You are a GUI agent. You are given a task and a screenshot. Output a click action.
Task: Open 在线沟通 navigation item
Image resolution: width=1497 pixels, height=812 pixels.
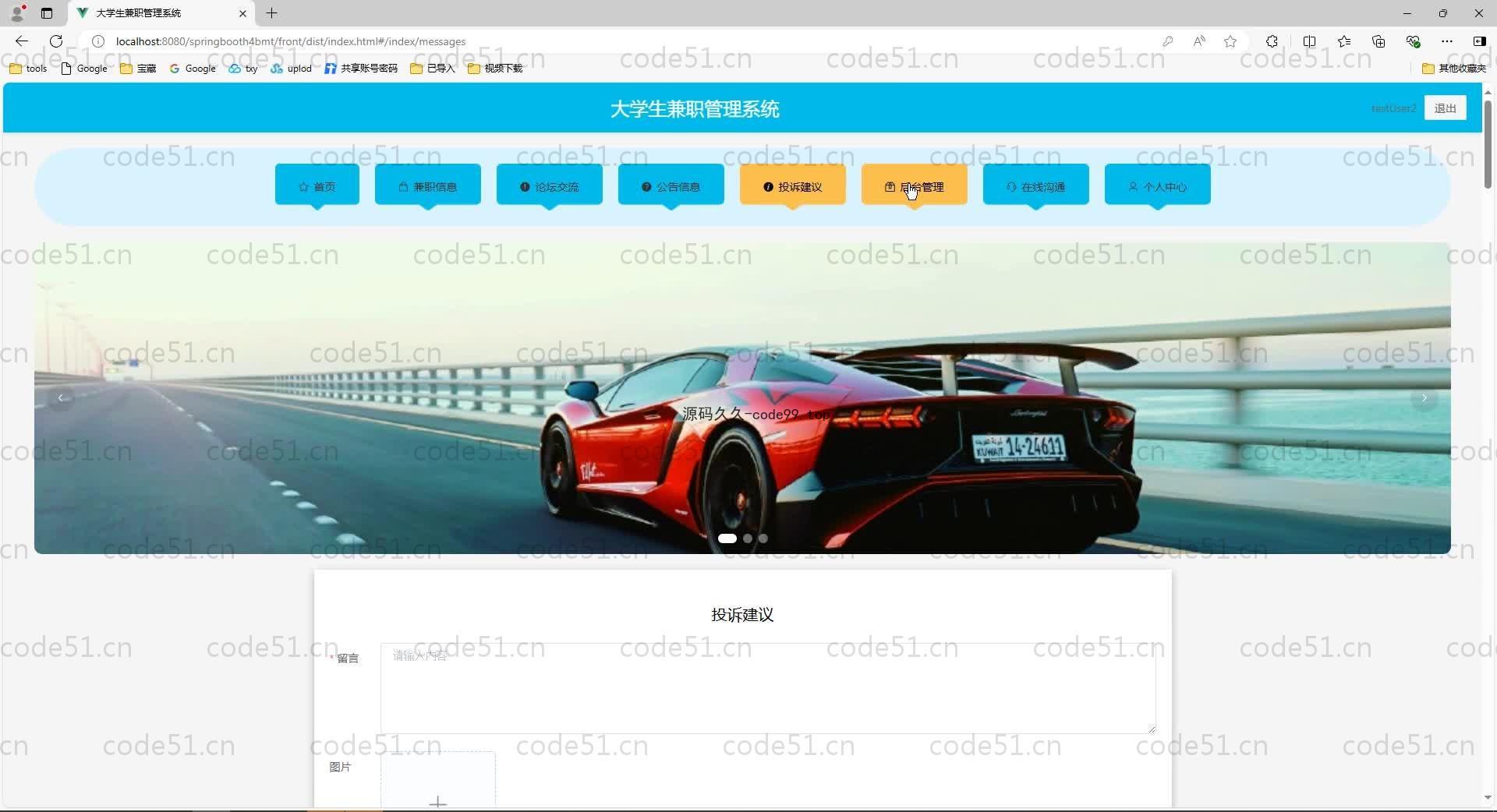click(1036, 185)
